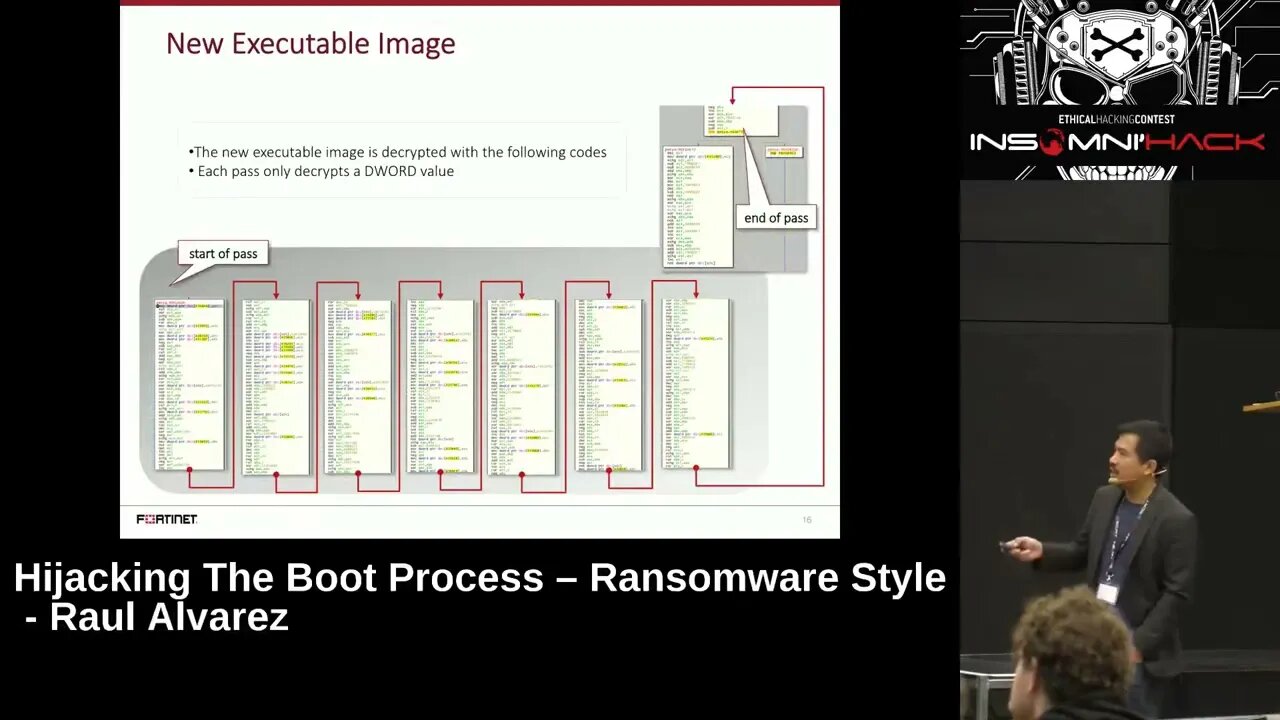Click the speaker name "Raul Alvarez"

[x=169, y=617]
